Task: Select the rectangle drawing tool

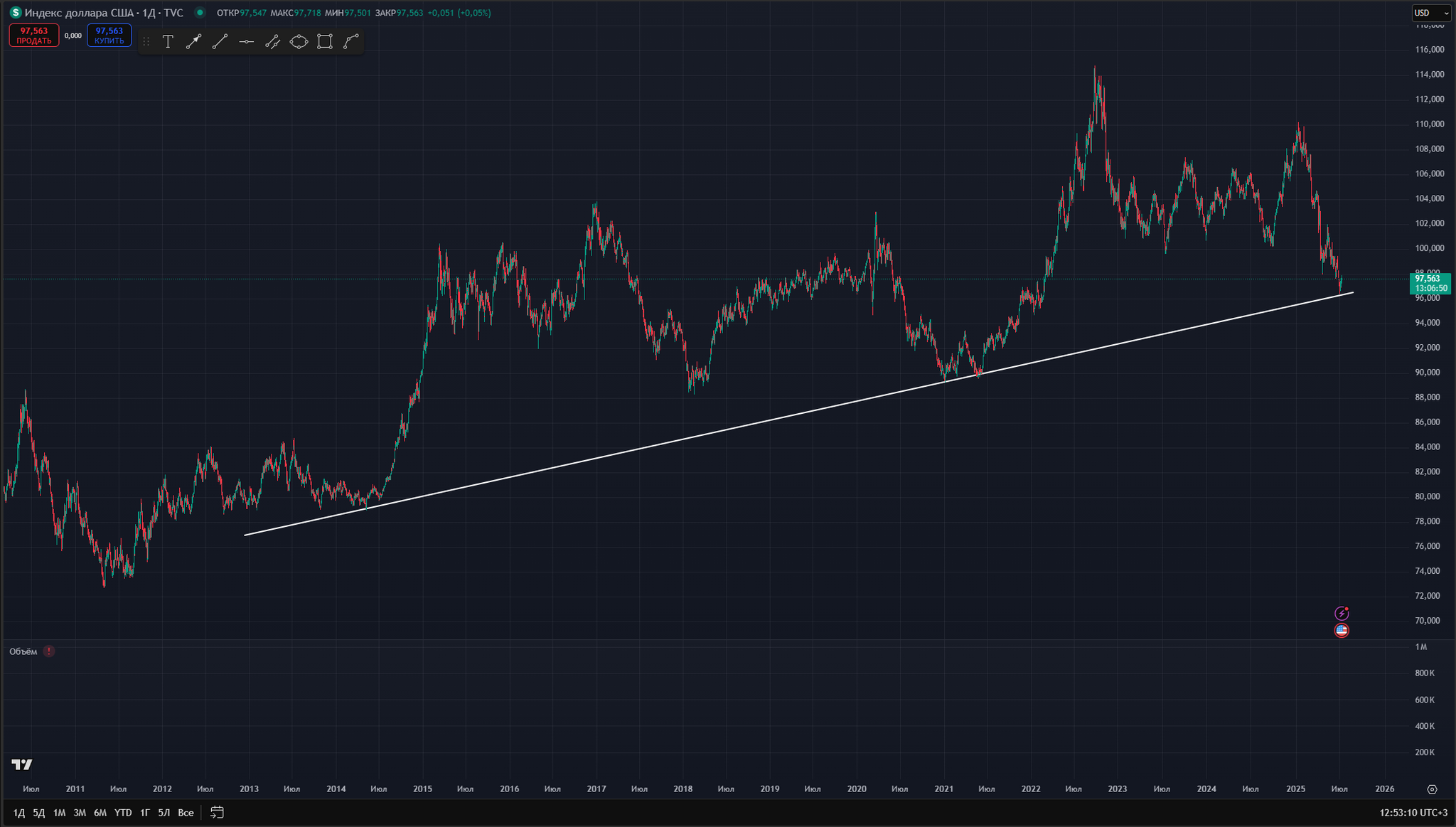Action: 325,42
